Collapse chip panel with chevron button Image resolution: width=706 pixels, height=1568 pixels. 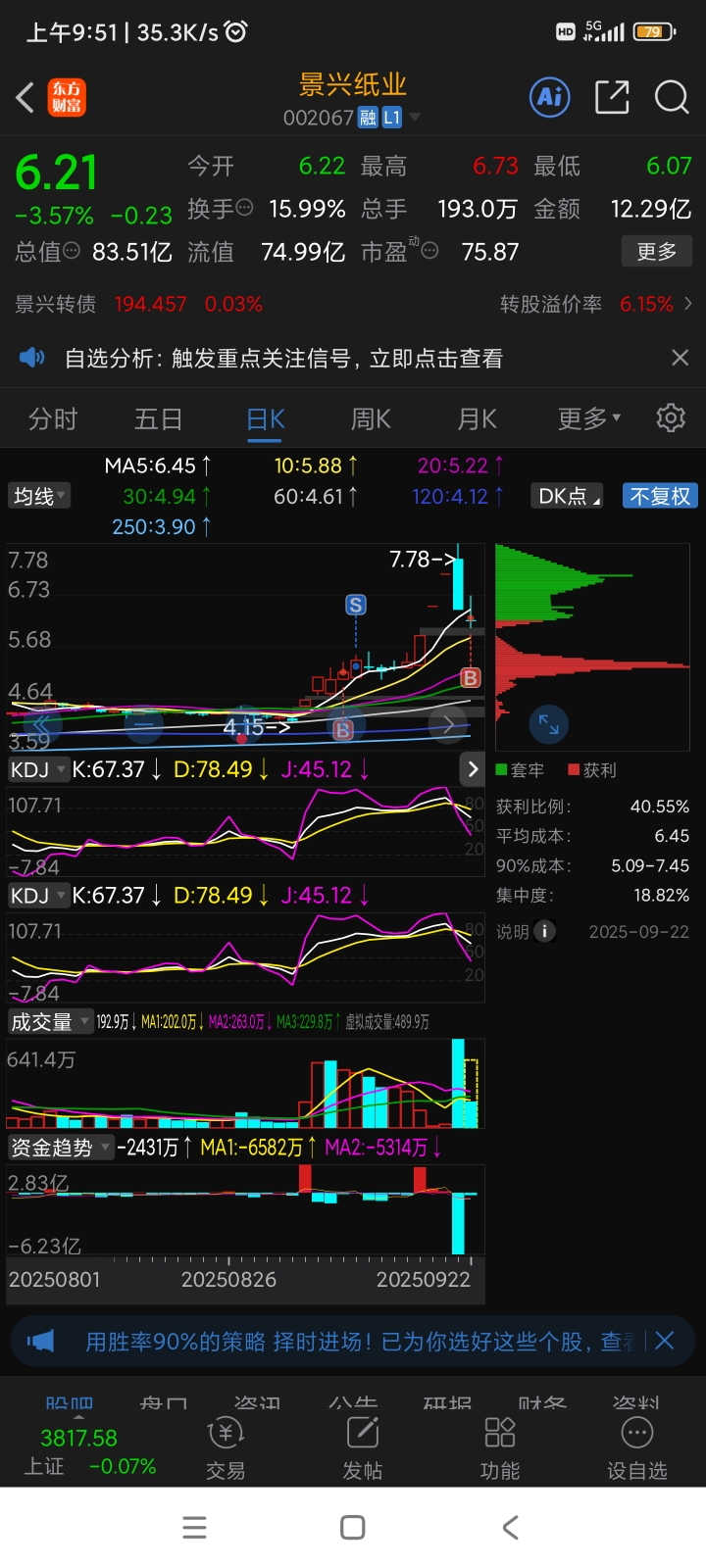click(473, 769)
